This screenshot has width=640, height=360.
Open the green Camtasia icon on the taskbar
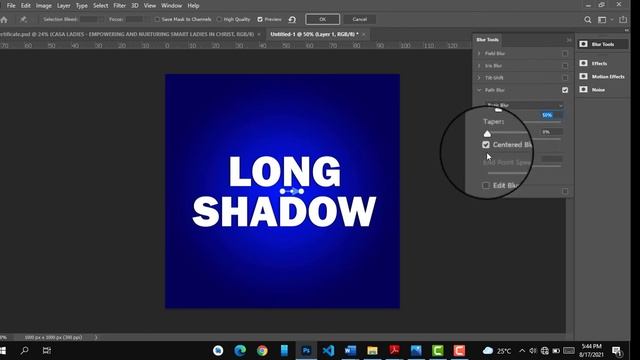[438, 350]
